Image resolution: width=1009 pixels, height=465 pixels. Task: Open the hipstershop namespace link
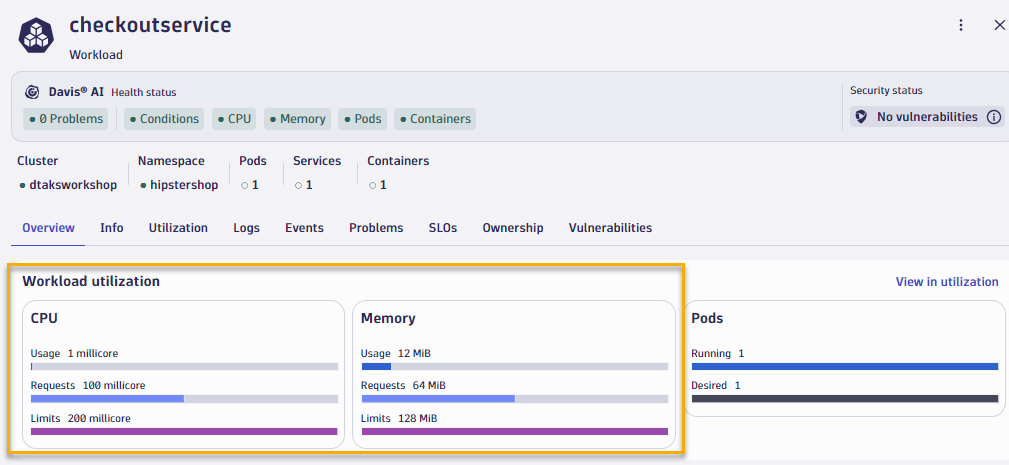(x=183, y=185)
